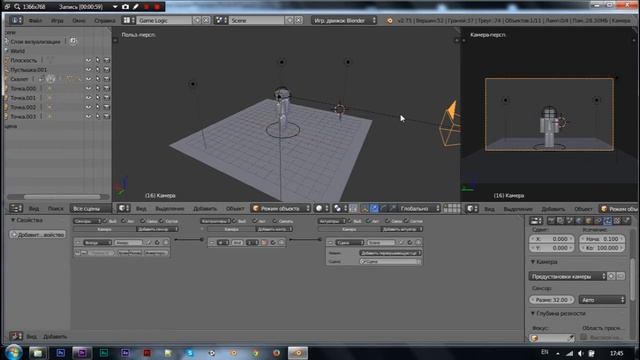The width and height of the screenshot is (640, 360).
Task: Open the Все сцены display dropdown
Action: click(x=91, y=209)
